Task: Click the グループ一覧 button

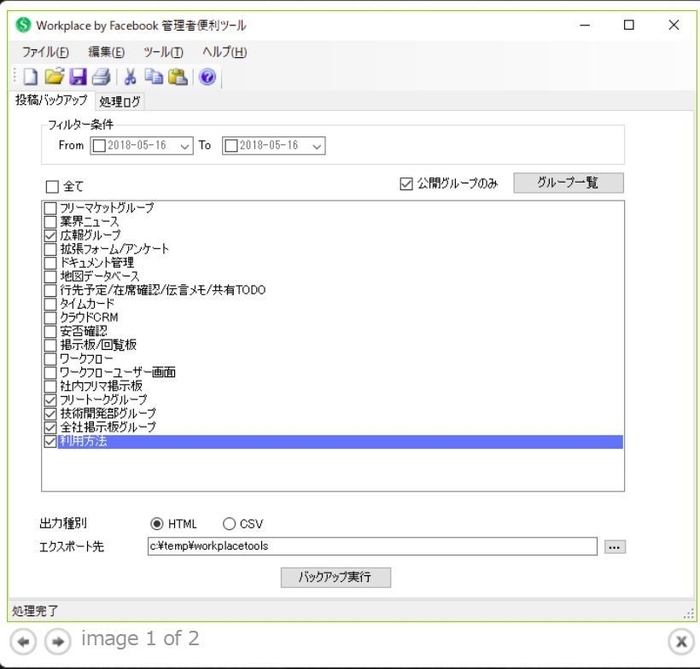Action: (568, 183)
